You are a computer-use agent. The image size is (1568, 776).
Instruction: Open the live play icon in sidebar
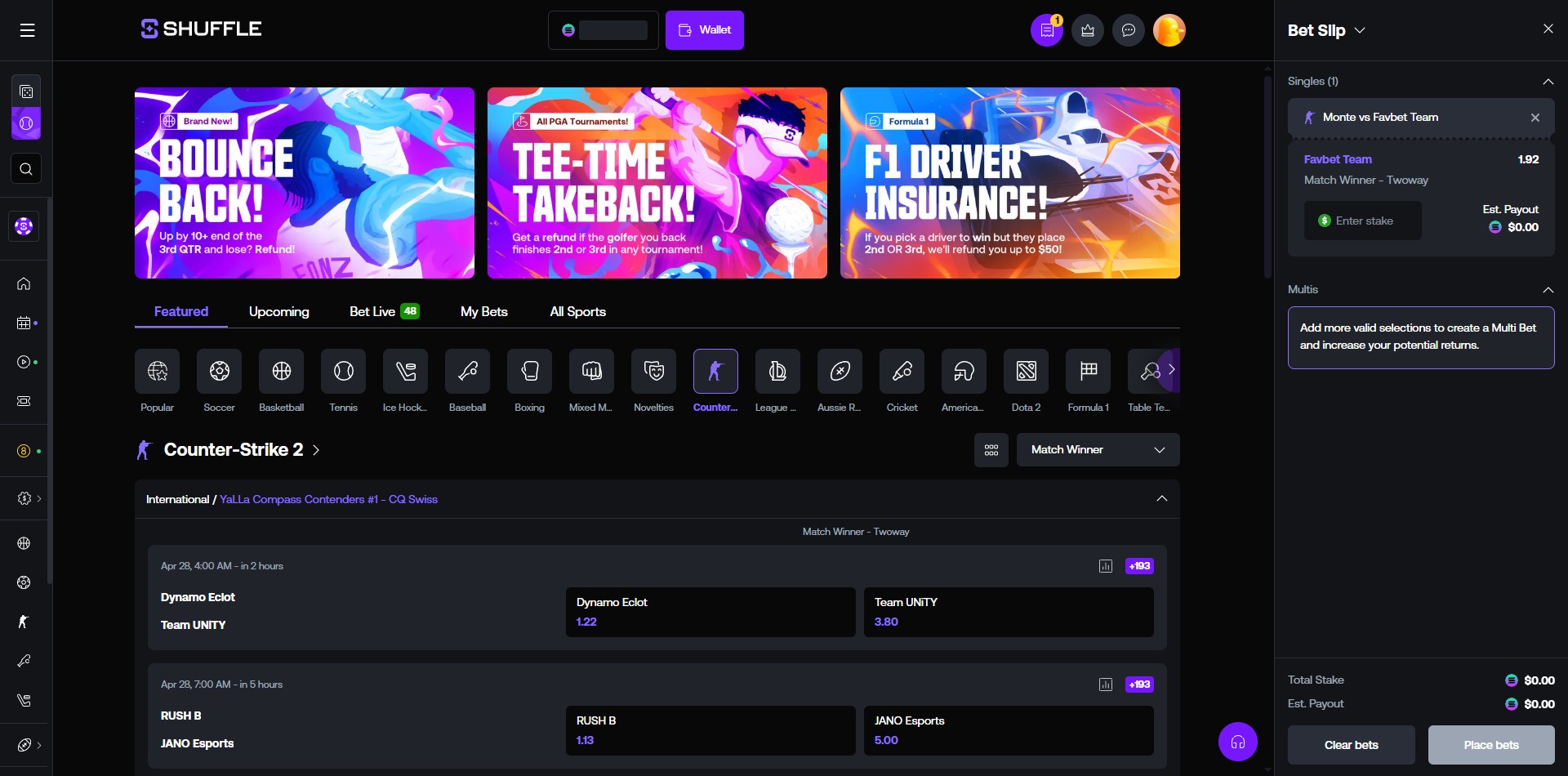click(x=24, y=362)
